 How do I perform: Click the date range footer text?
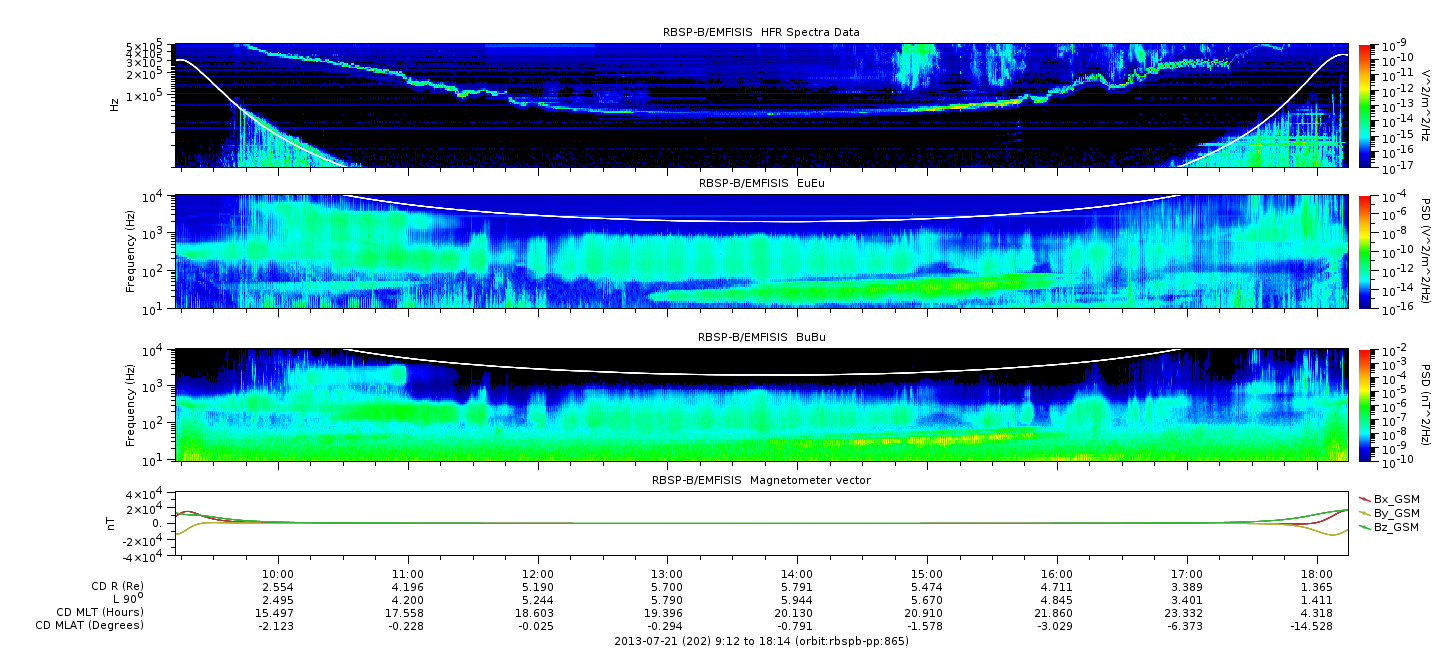coord(761,641)
